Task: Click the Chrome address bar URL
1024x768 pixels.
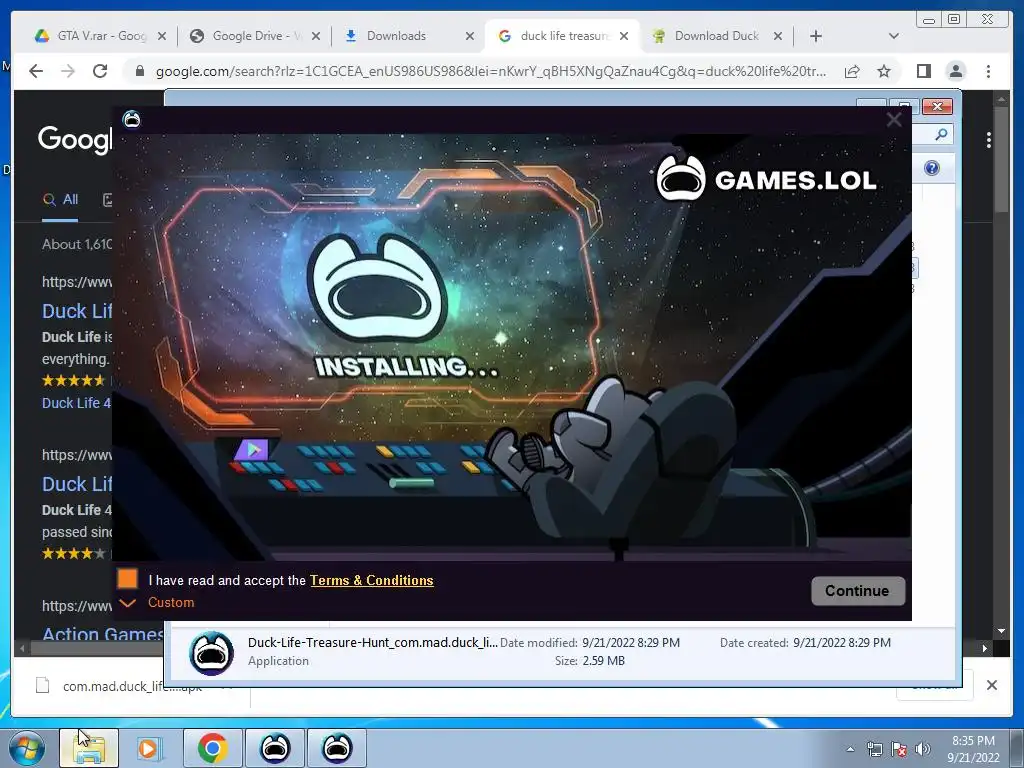Action: [x=490, y=71]
